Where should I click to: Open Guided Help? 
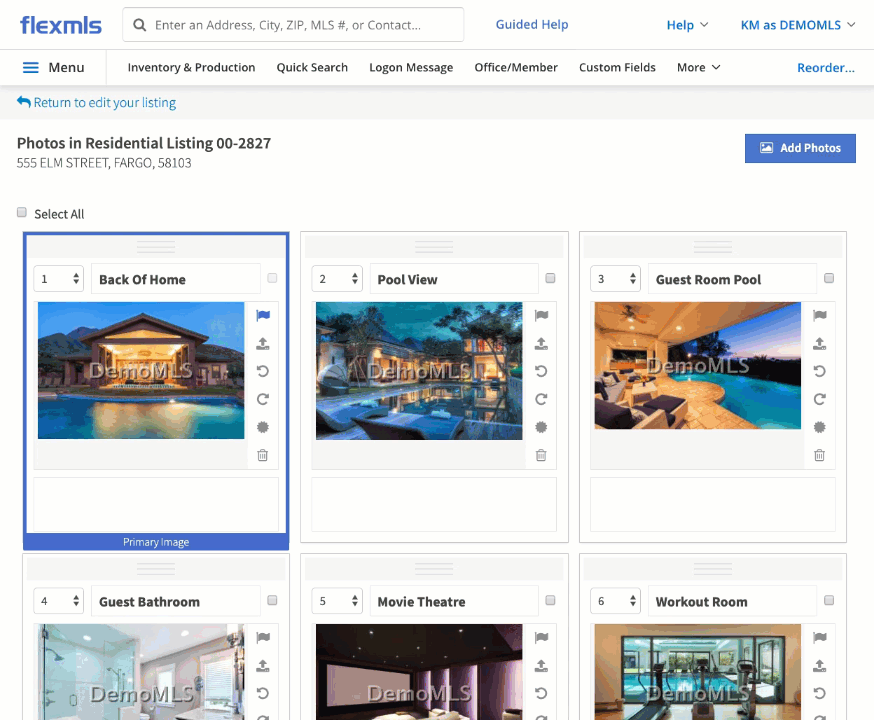(532, 25)
